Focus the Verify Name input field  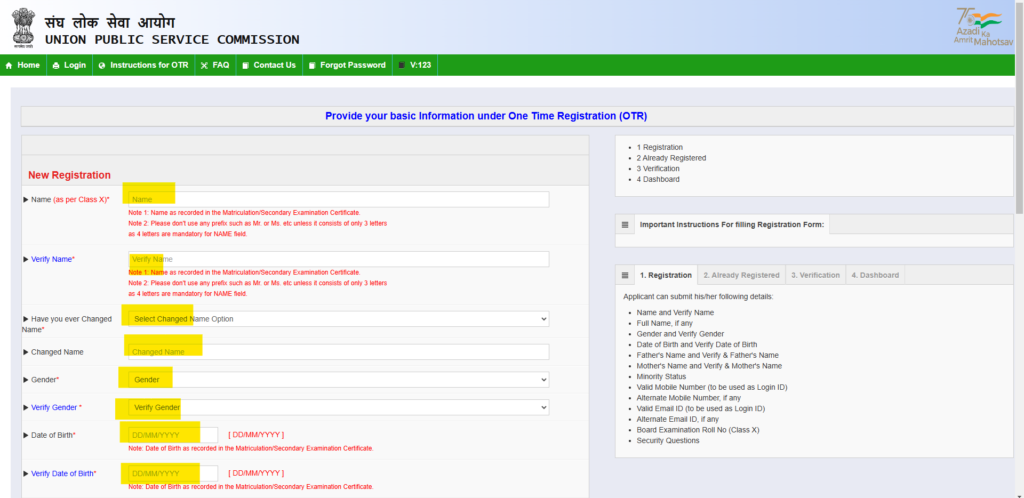[338, 259]
